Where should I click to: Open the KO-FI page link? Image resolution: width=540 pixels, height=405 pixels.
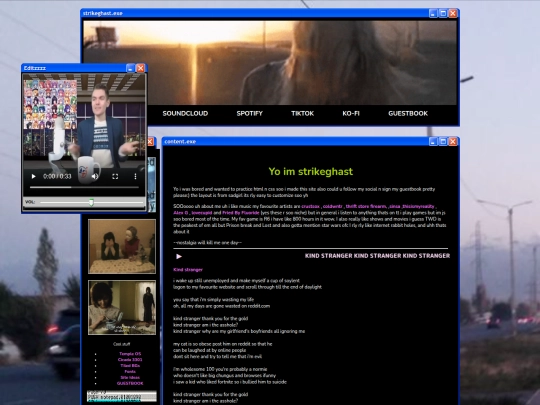(351, 113)
